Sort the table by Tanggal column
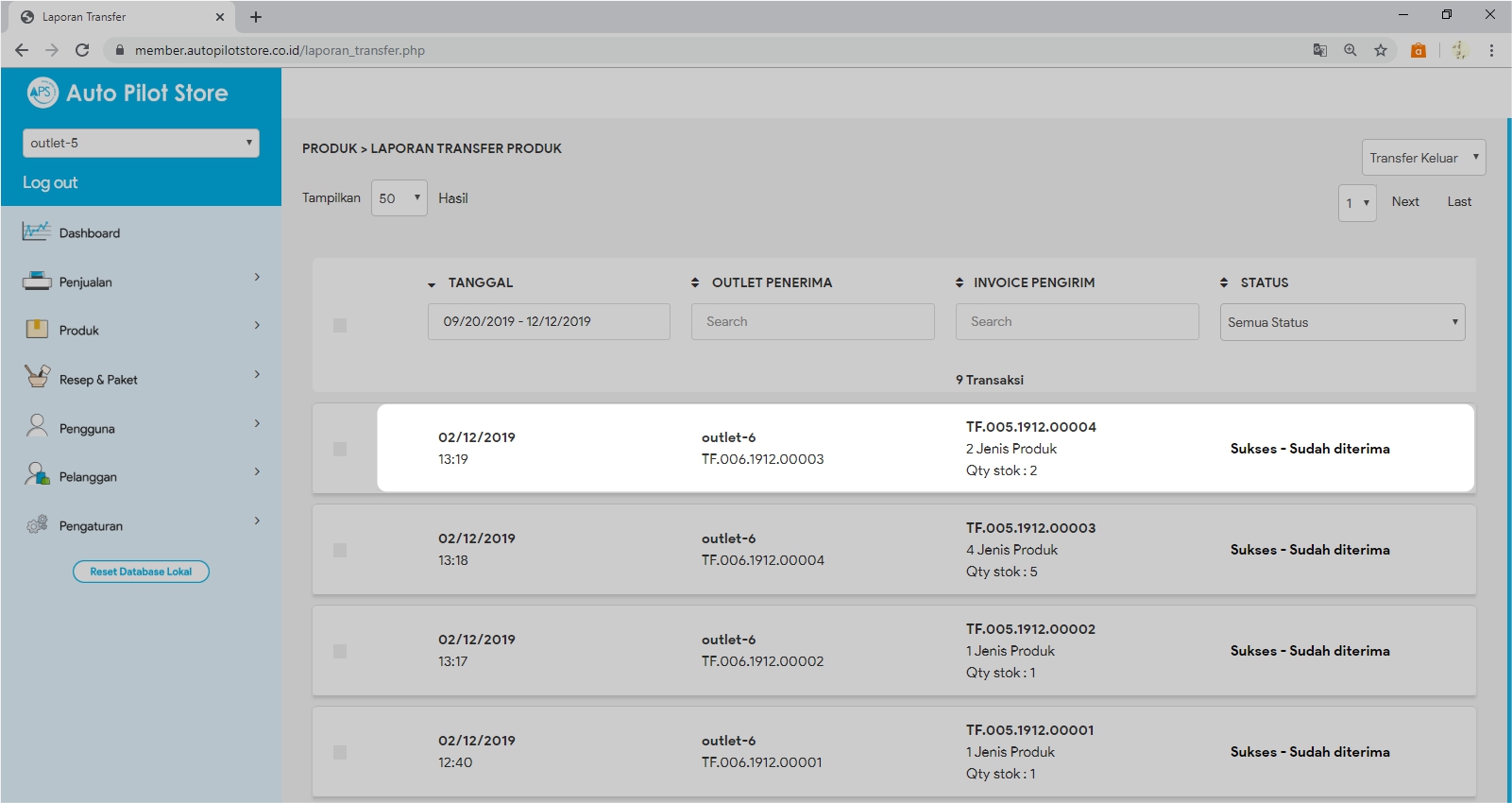 tap(480, 282)
